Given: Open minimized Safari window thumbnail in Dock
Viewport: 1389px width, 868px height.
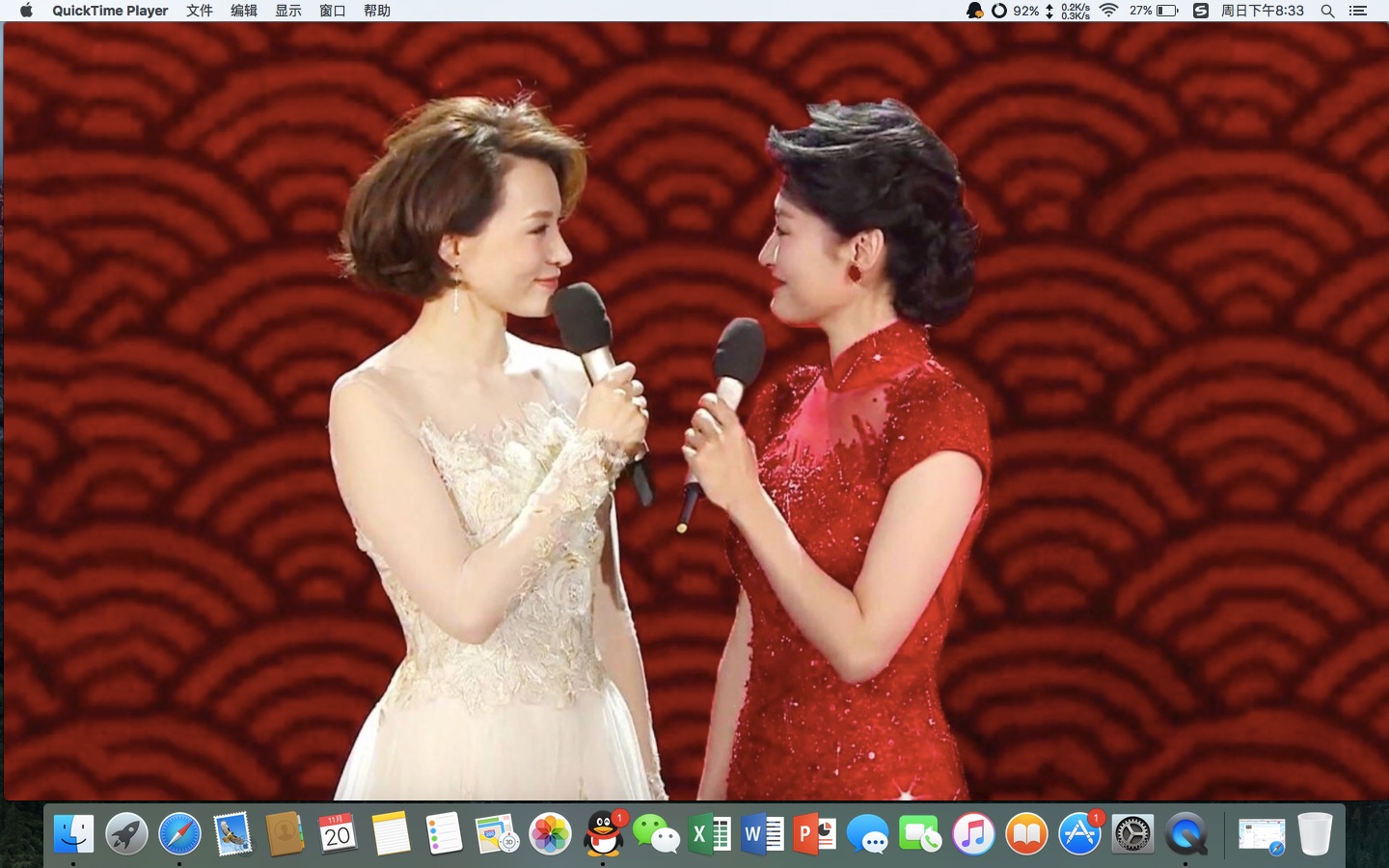Looking at the screenshot, I should tap(1262, 835).
